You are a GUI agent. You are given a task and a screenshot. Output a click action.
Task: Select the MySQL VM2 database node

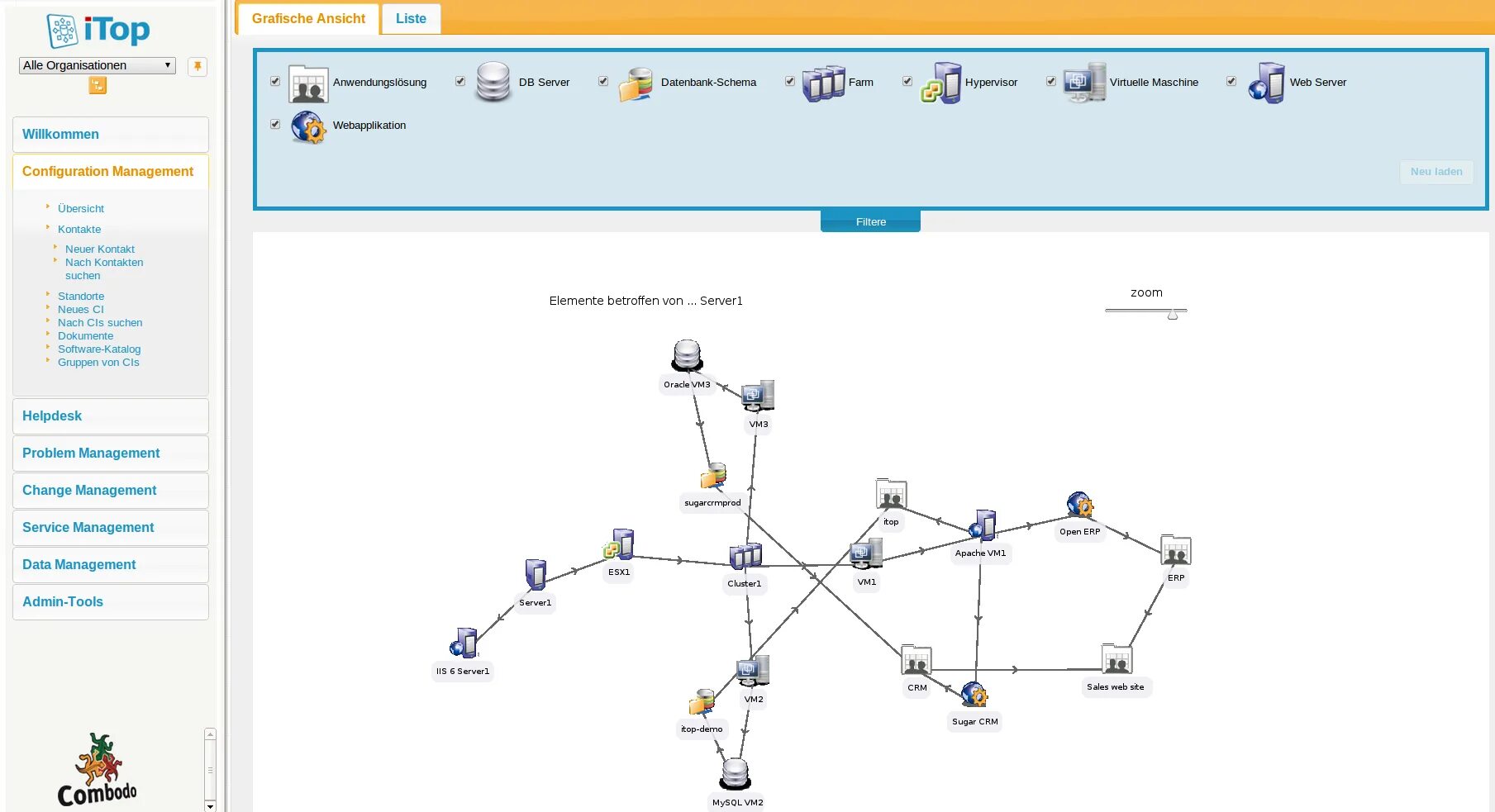[735, 774]
